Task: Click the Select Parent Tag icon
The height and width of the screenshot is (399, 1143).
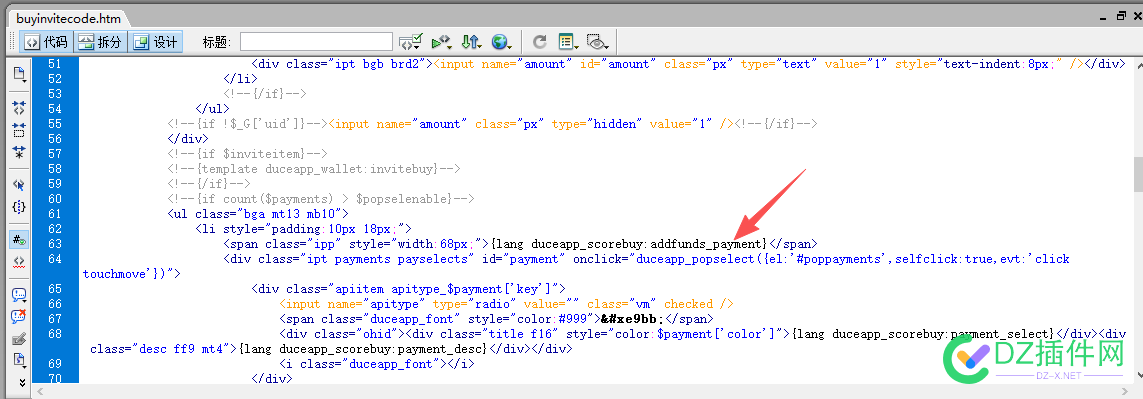Action: click(x=19, y=185)
